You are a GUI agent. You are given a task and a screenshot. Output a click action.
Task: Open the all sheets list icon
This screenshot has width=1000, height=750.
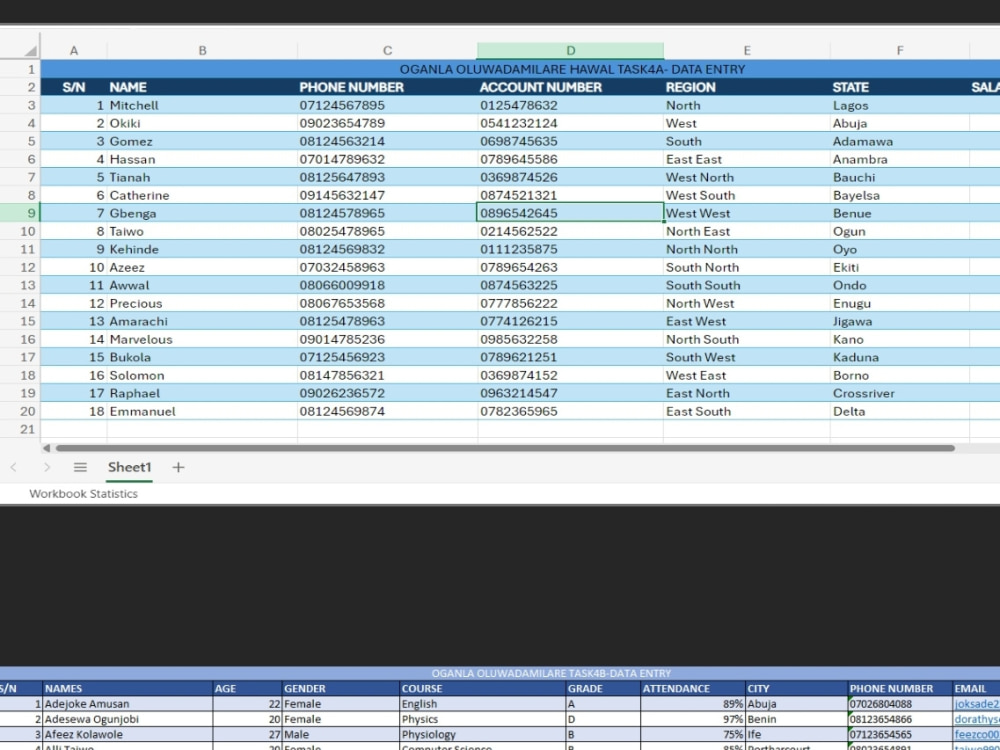pyautogui.click(x=80, y=467)
